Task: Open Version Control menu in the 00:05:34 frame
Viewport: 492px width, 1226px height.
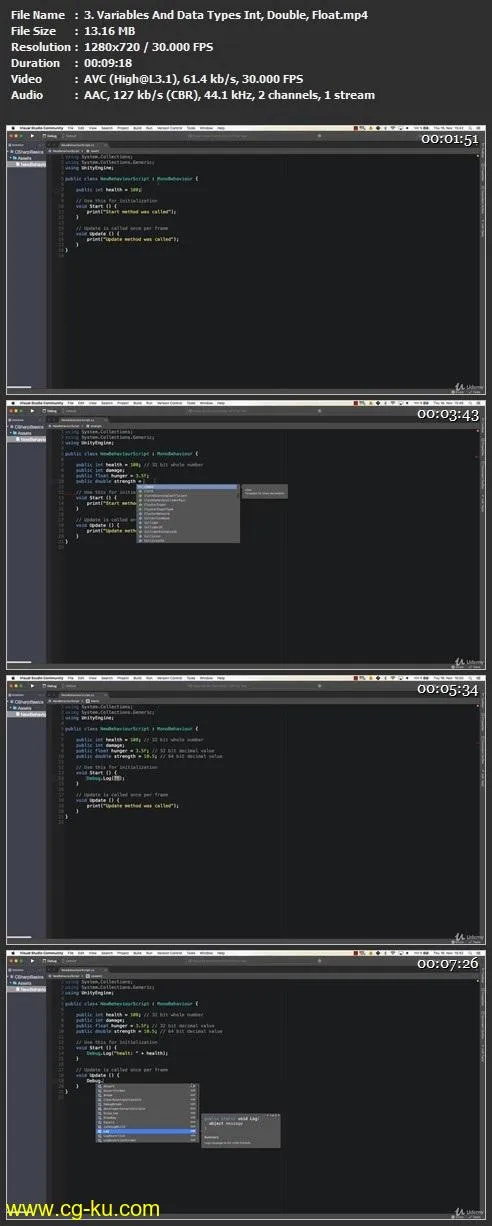Action: point(169,678)
